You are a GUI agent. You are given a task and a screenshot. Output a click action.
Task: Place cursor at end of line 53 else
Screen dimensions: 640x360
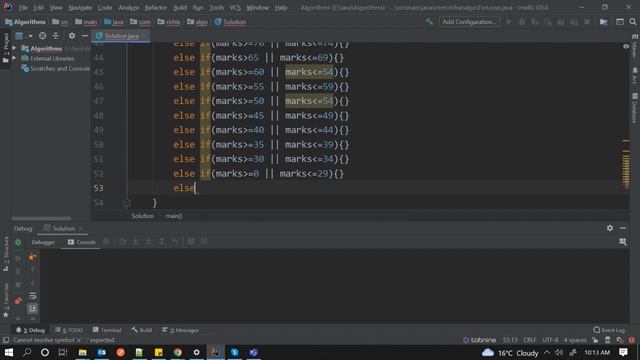coord(196,188)
